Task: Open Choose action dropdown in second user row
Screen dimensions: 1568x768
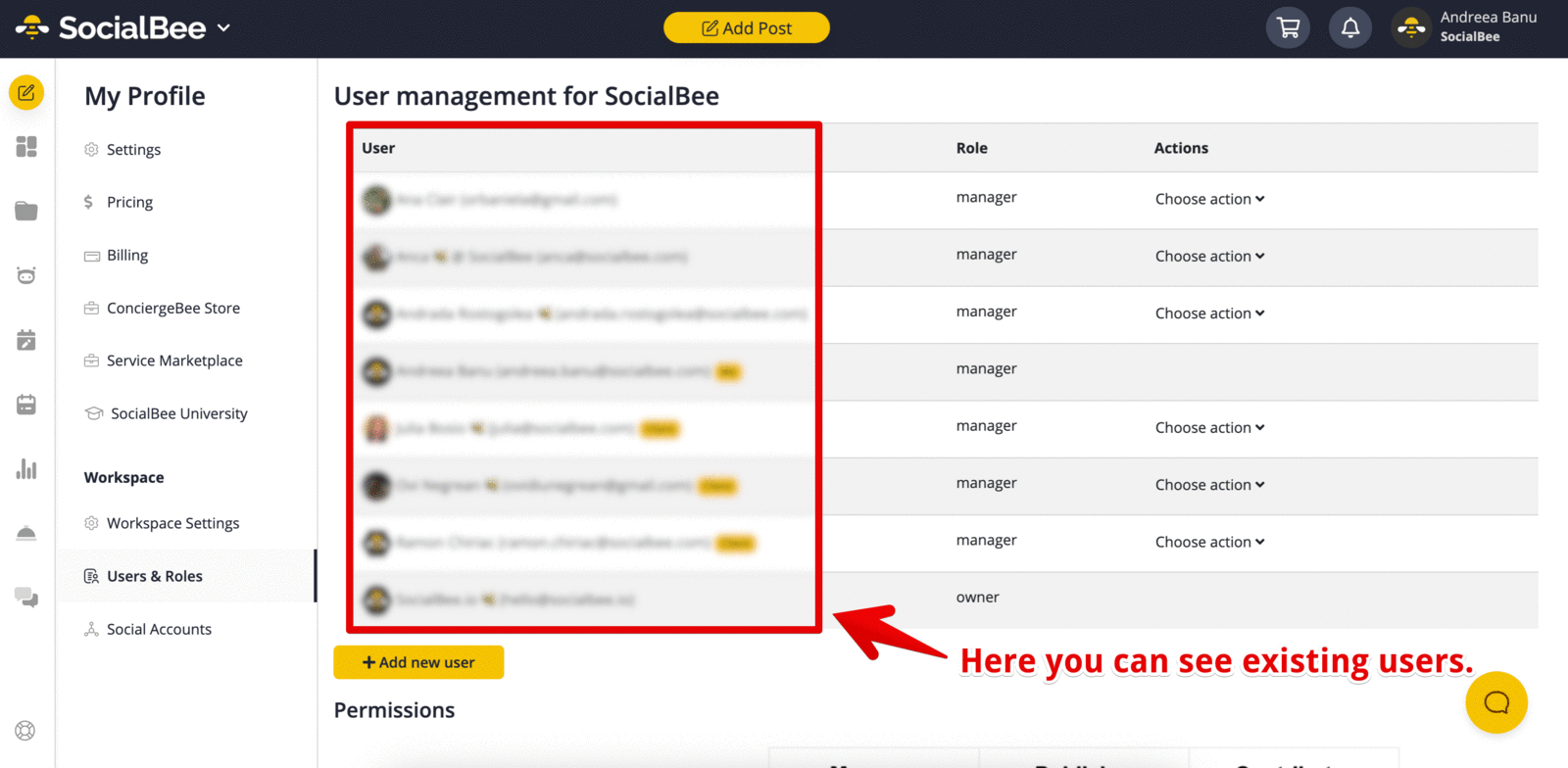Action: click(x=1209, y=257)
